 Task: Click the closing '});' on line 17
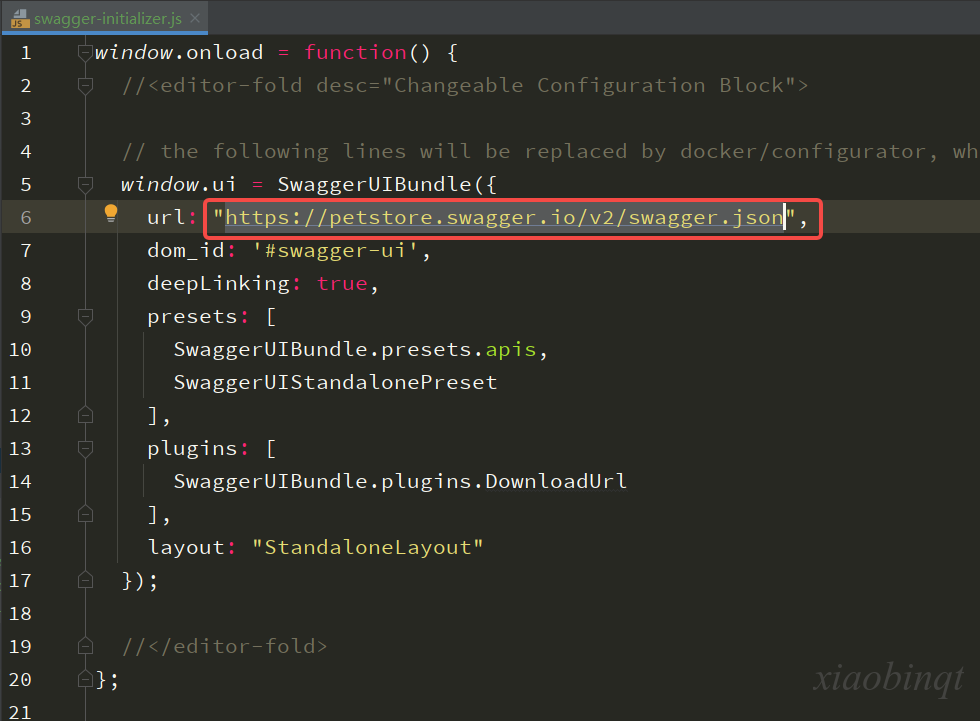tap(140, 580)
